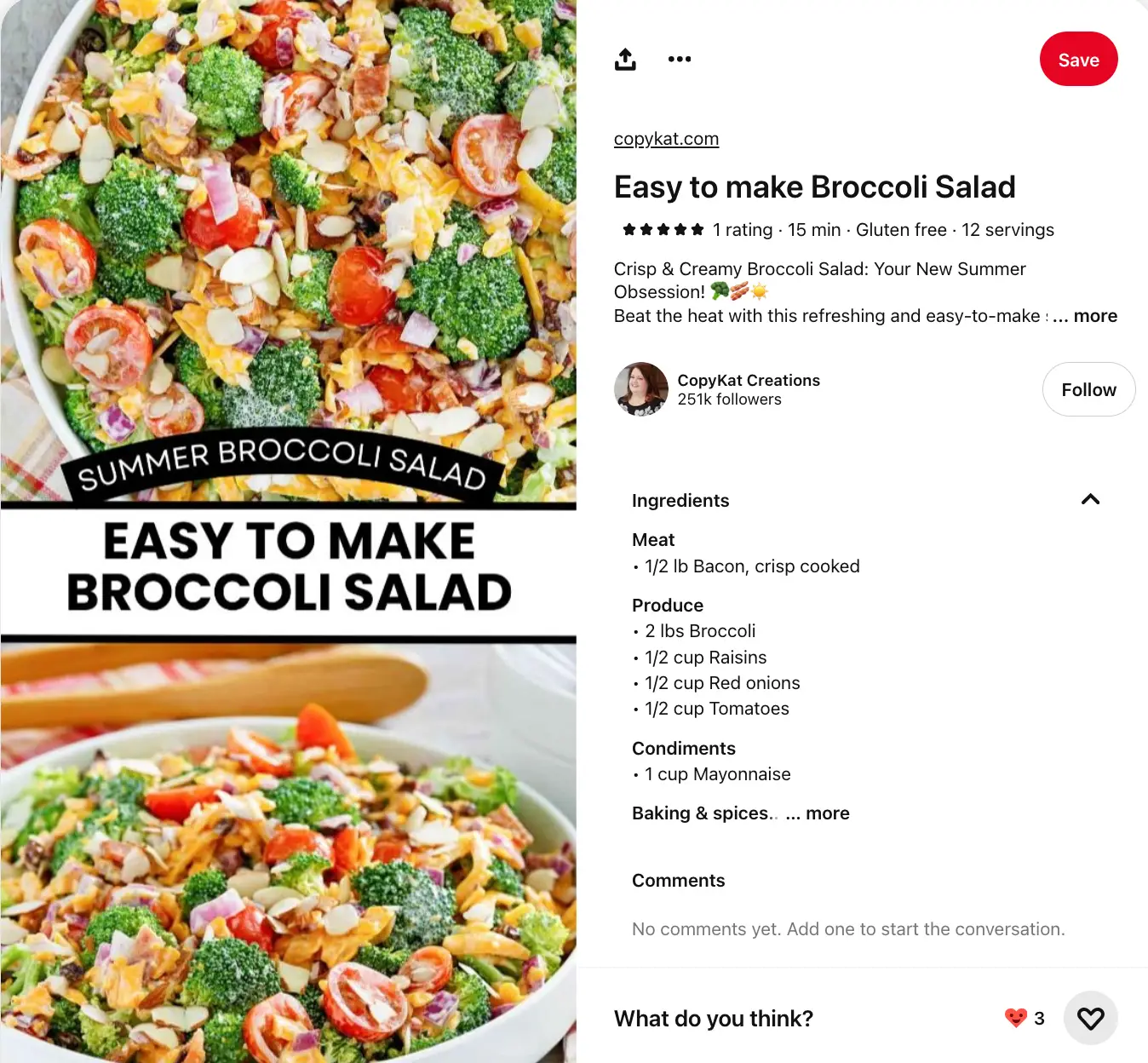Click the share/upload icon
The image size is (1148, 1063).
click(x=625, y=60)
